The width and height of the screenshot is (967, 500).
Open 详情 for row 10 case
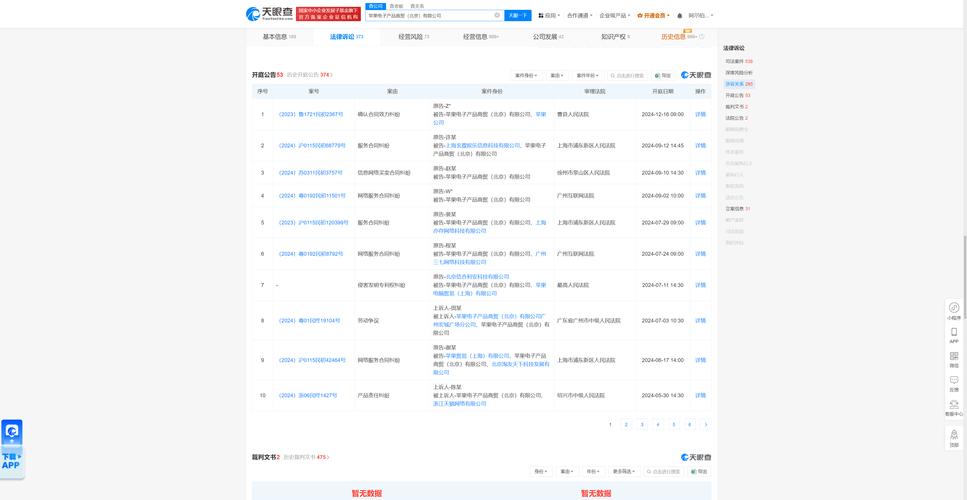[x=700, y=396]
